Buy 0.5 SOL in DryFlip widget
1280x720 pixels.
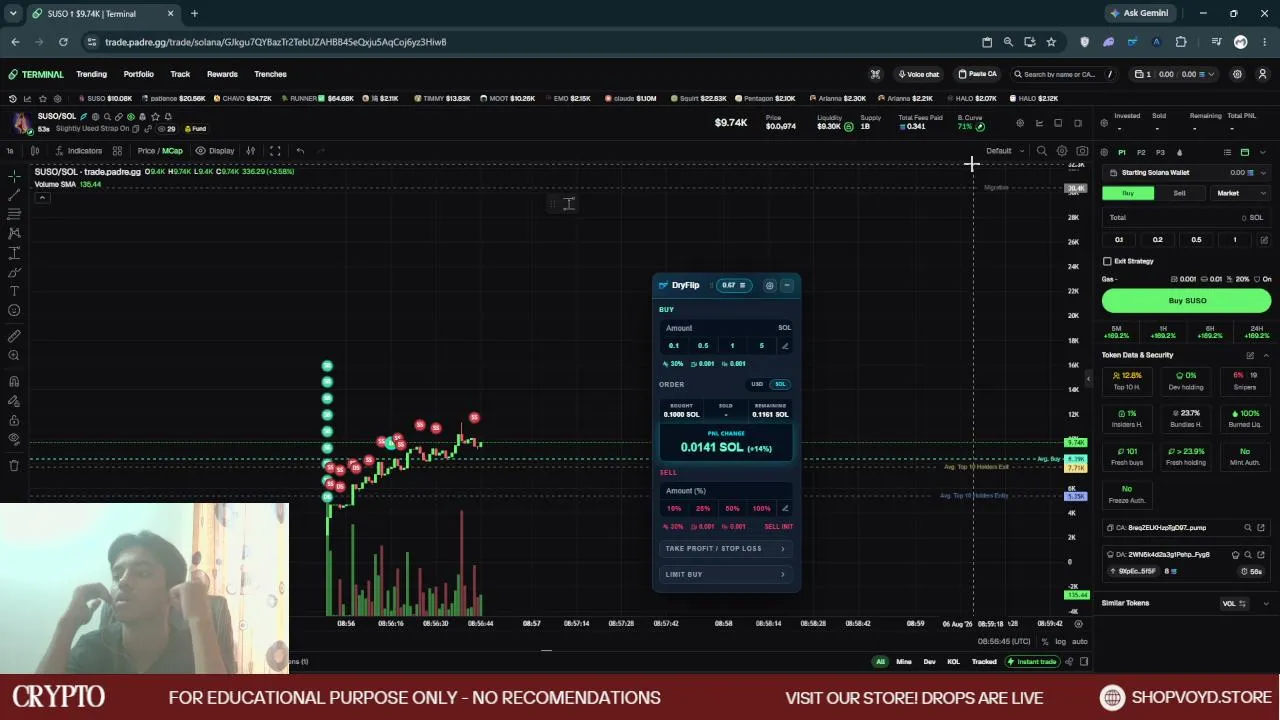pos(703,346)
